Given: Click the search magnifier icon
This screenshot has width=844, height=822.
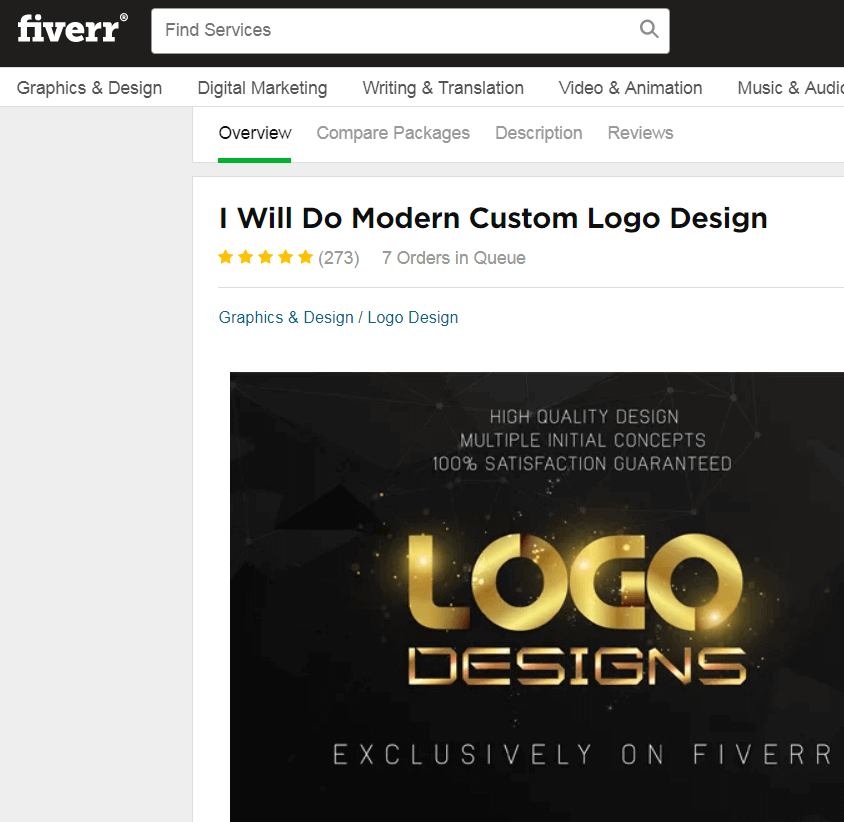Looking at the screenshot, I should tap(649, 29).
